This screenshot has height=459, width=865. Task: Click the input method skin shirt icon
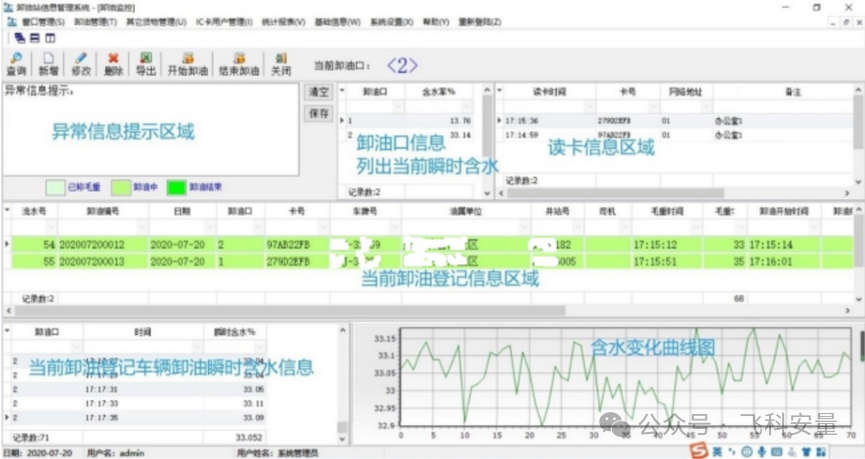pyautogui.click(x=806, y=452)
